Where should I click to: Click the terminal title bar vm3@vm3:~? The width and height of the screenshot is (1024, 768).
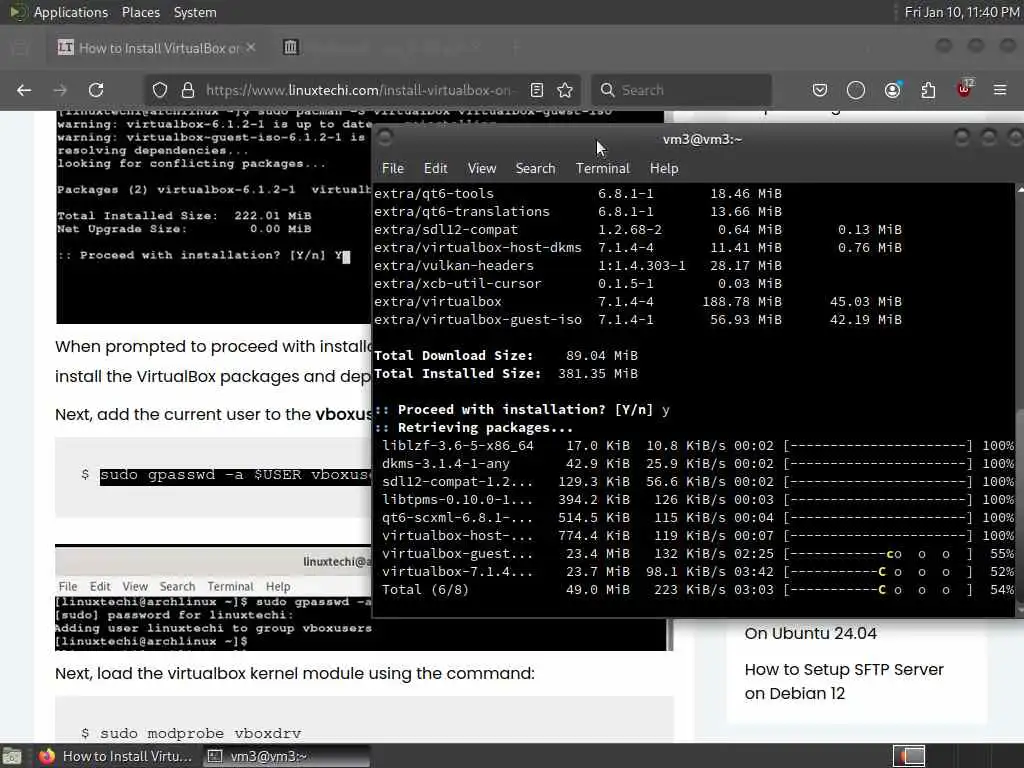[702, 139]
